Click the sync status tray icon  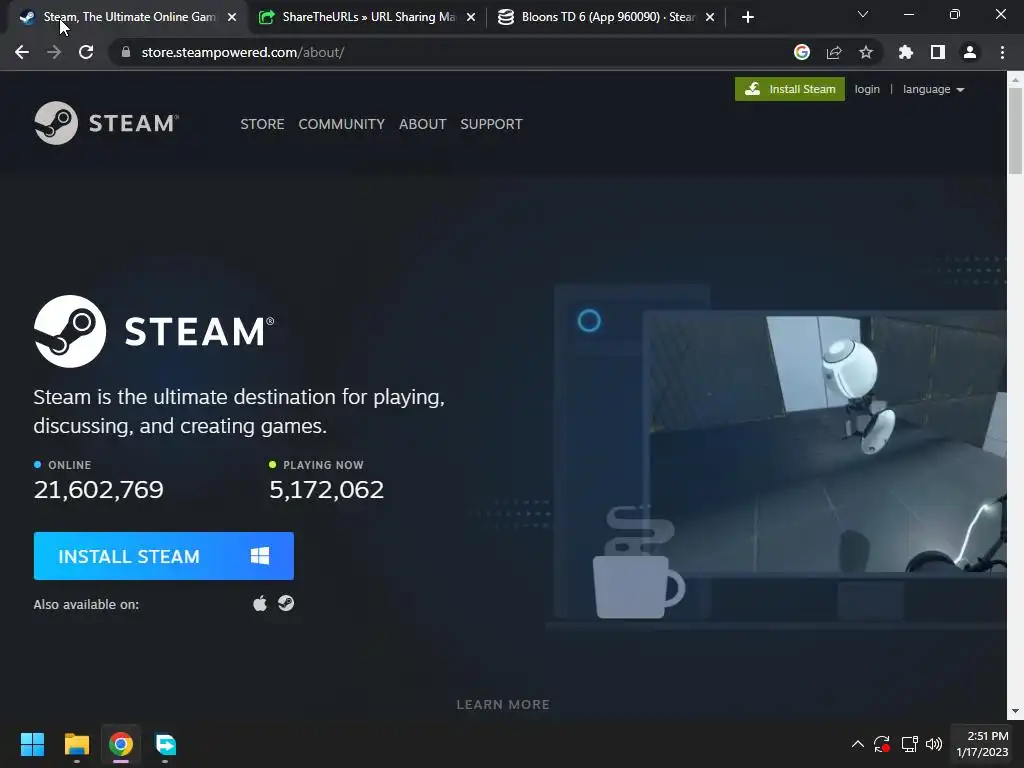coord(882,744)
